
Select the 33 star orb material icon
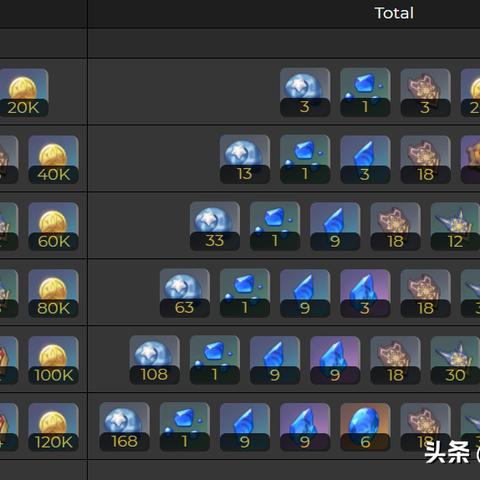215,226
